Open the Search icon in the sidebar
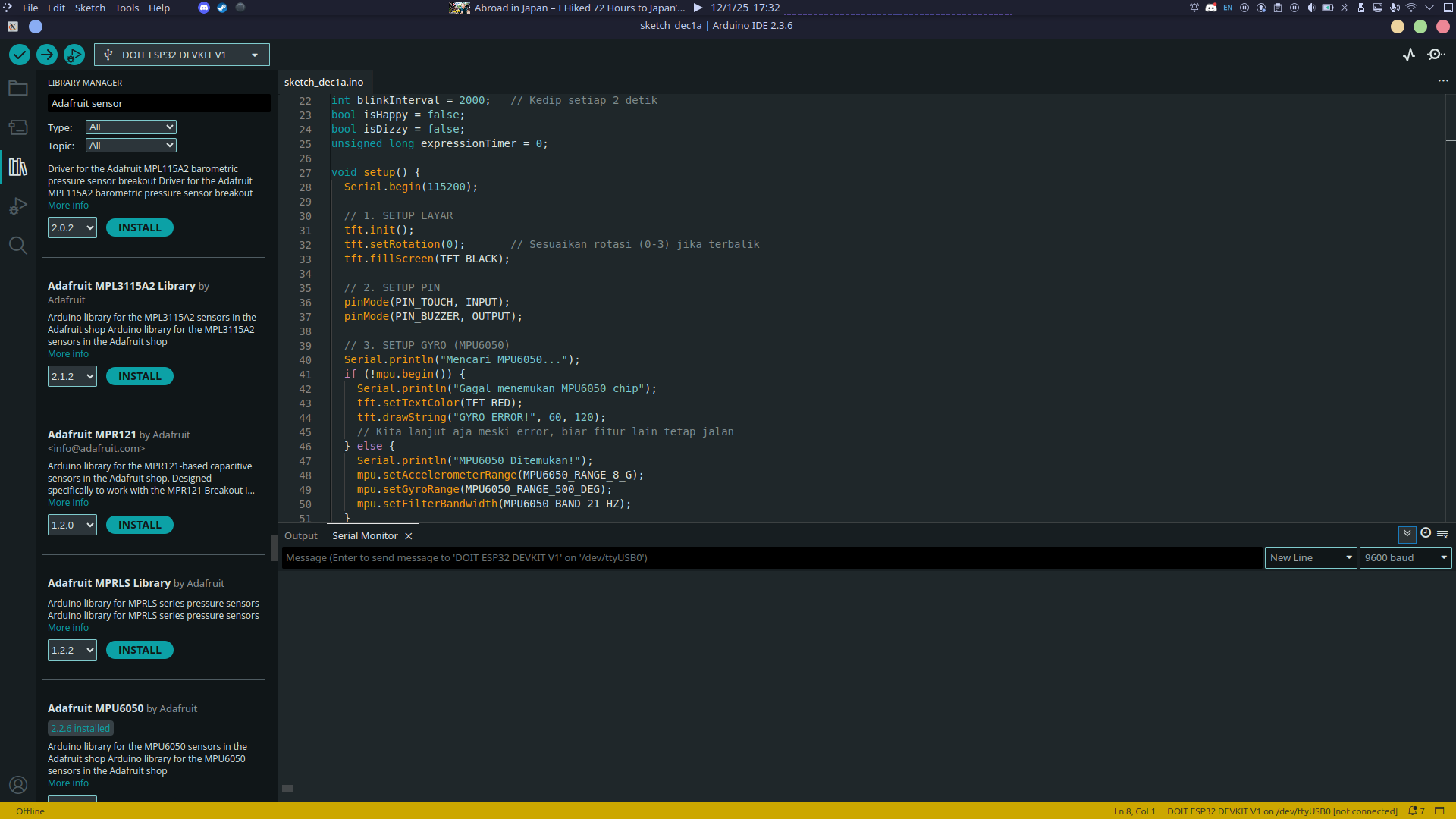Image resolution: width=1456 pixels, height=819 pixels. [x=18, y=246]
